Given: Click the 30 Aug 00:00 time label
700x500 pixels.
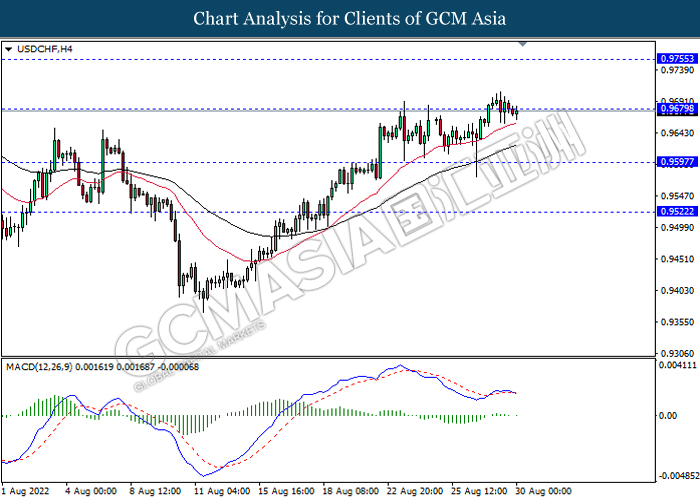Looking at the screenshot, I should (543, 491).
